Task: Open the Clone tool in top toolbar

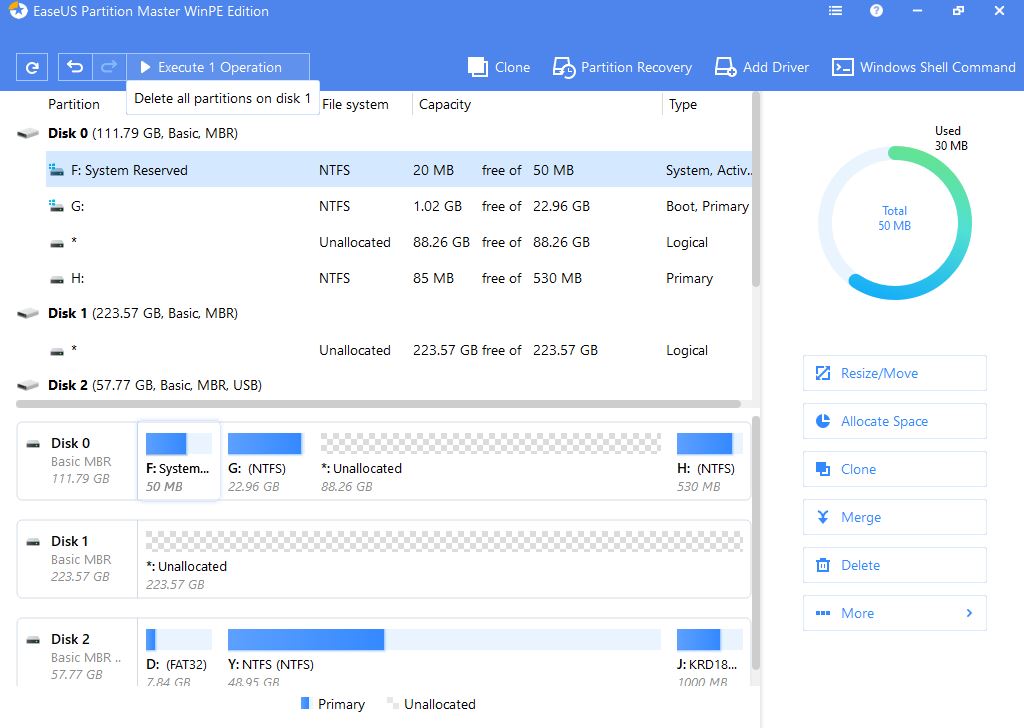Action: (499, 68)
